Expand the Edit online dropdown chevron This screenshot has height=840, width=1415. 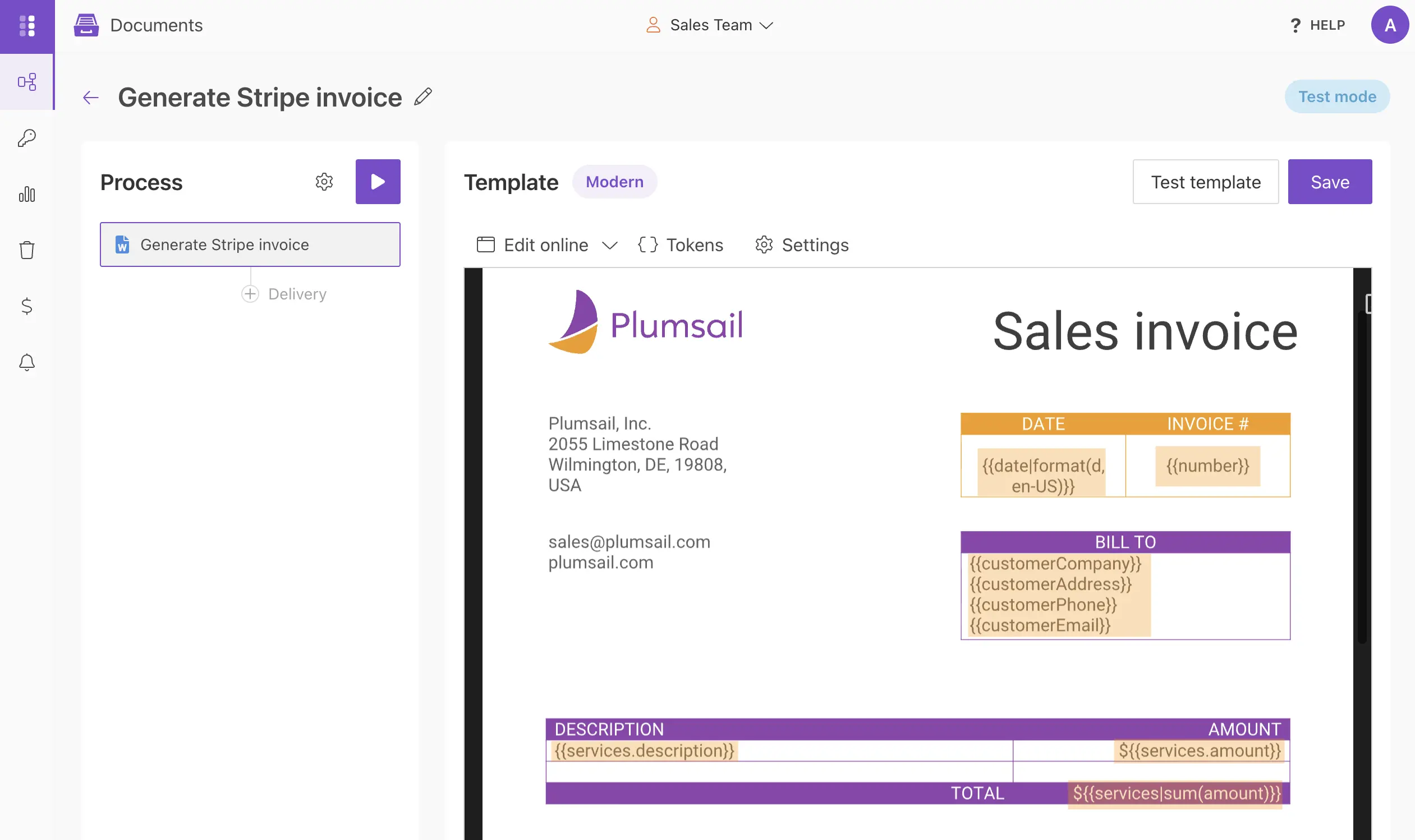pos(609,245)
